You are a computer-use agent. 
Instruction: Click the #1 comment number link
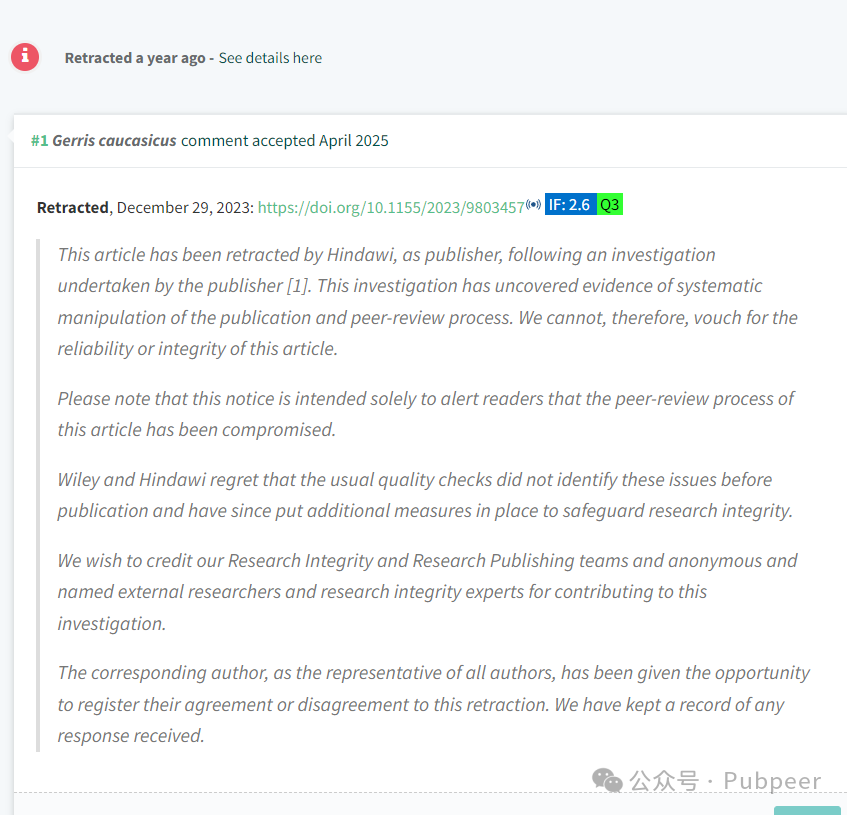tap(39, 140)
